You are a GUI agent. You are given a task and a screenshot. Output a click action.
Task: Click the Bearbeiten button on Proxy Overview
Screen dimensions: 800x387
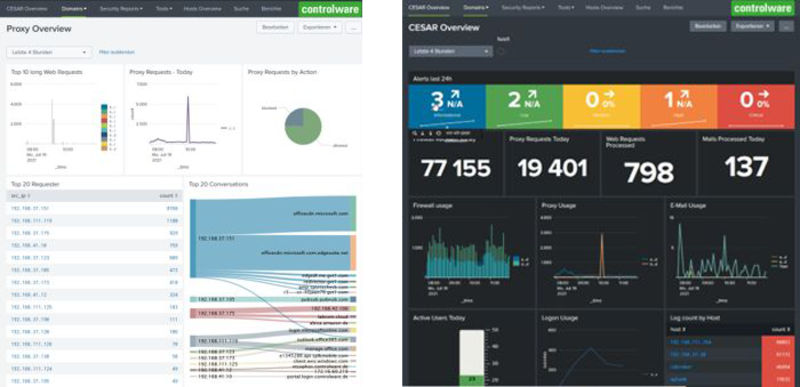click(276, 28)
